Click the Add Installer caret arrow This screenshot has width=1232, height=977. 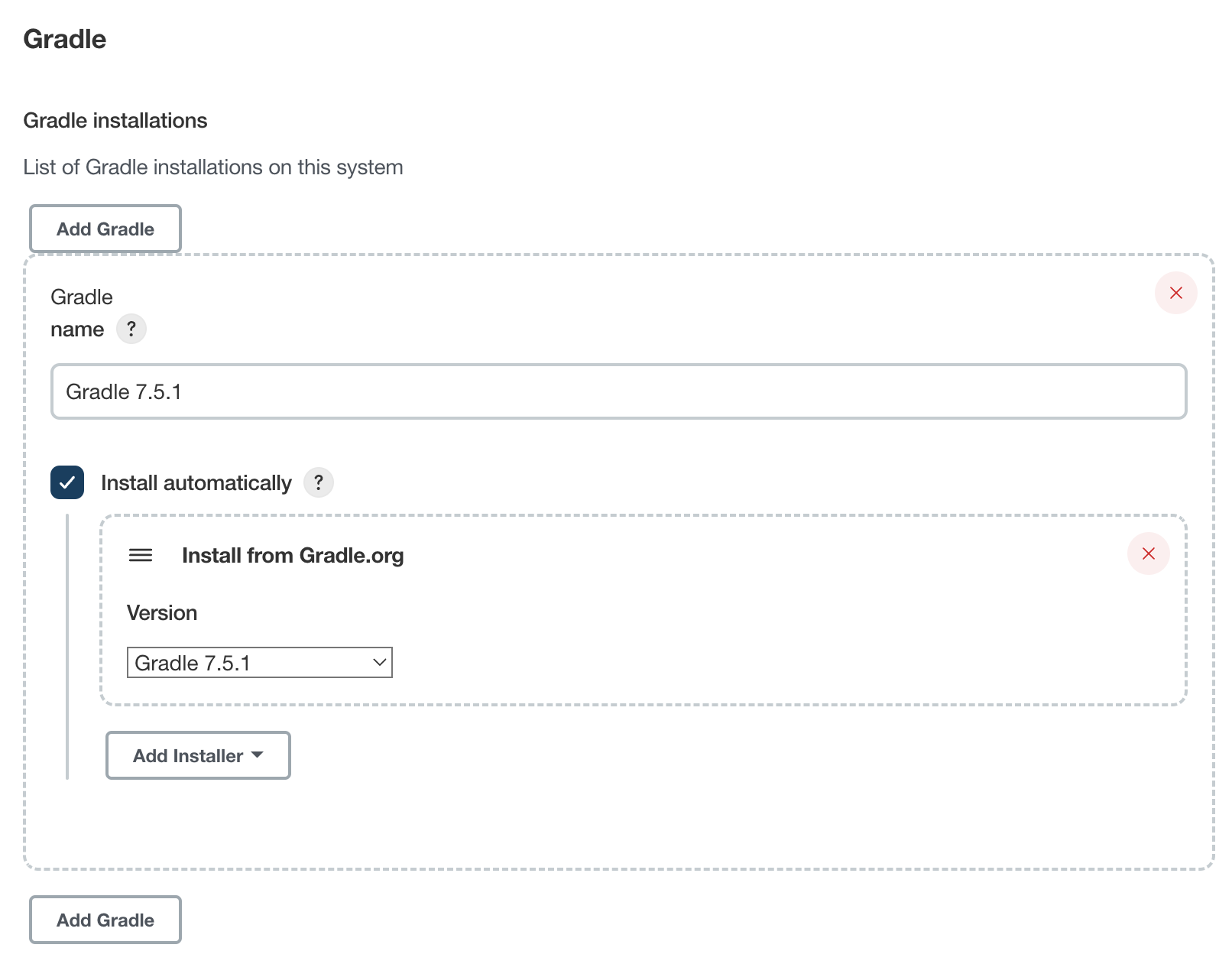coord(258,755)
